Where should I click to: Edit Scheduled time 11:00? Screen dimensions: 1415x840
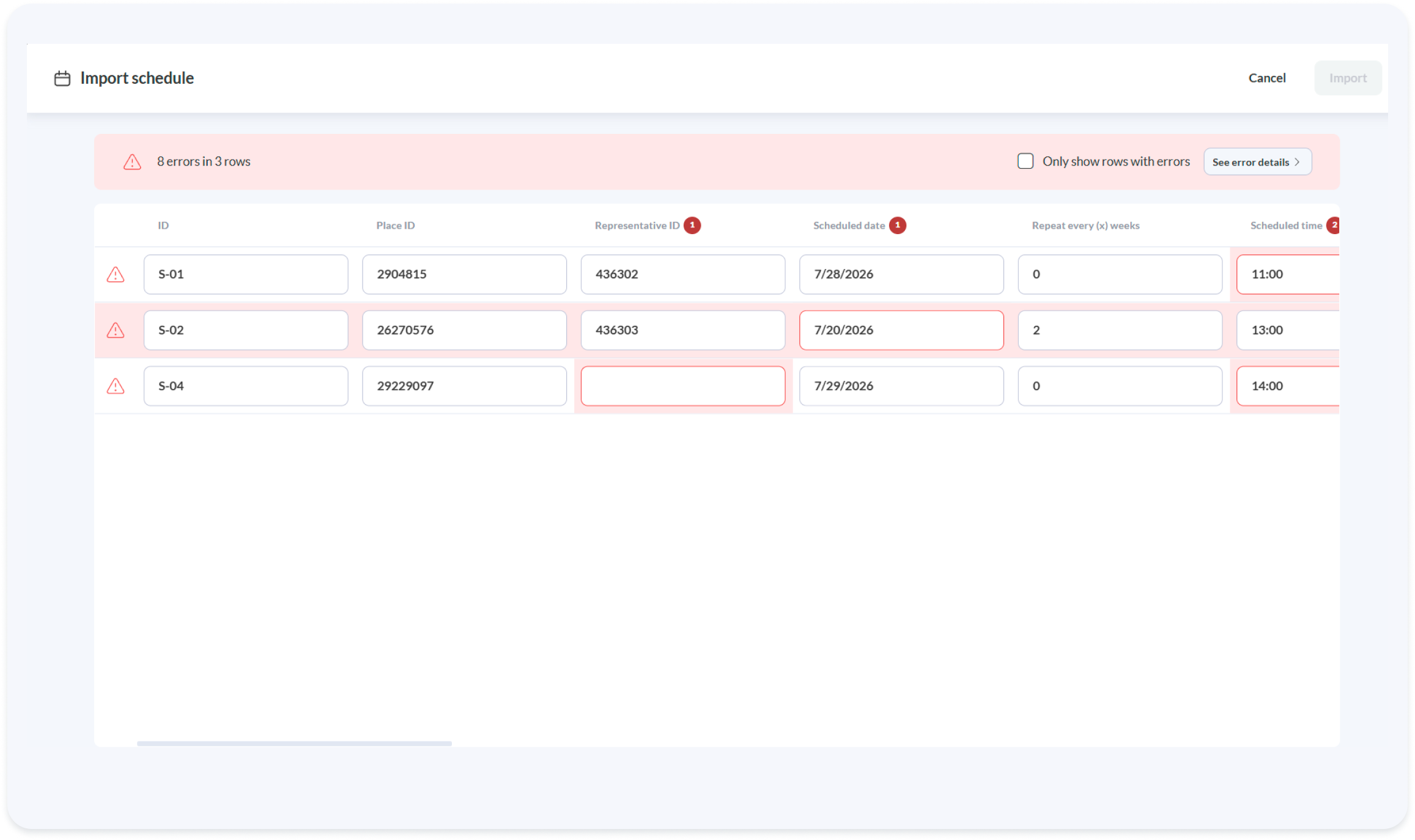click(x=1288, y=274)
